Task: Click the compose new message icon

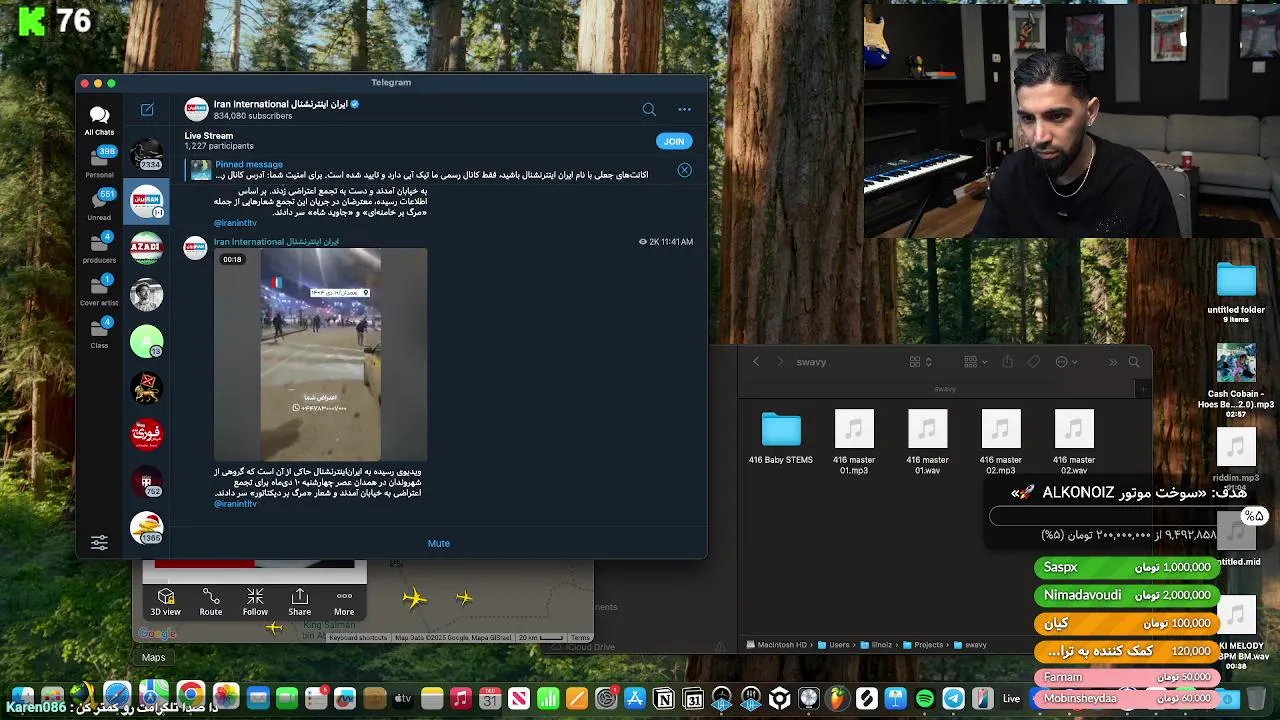Action: [x=147, y=109]
